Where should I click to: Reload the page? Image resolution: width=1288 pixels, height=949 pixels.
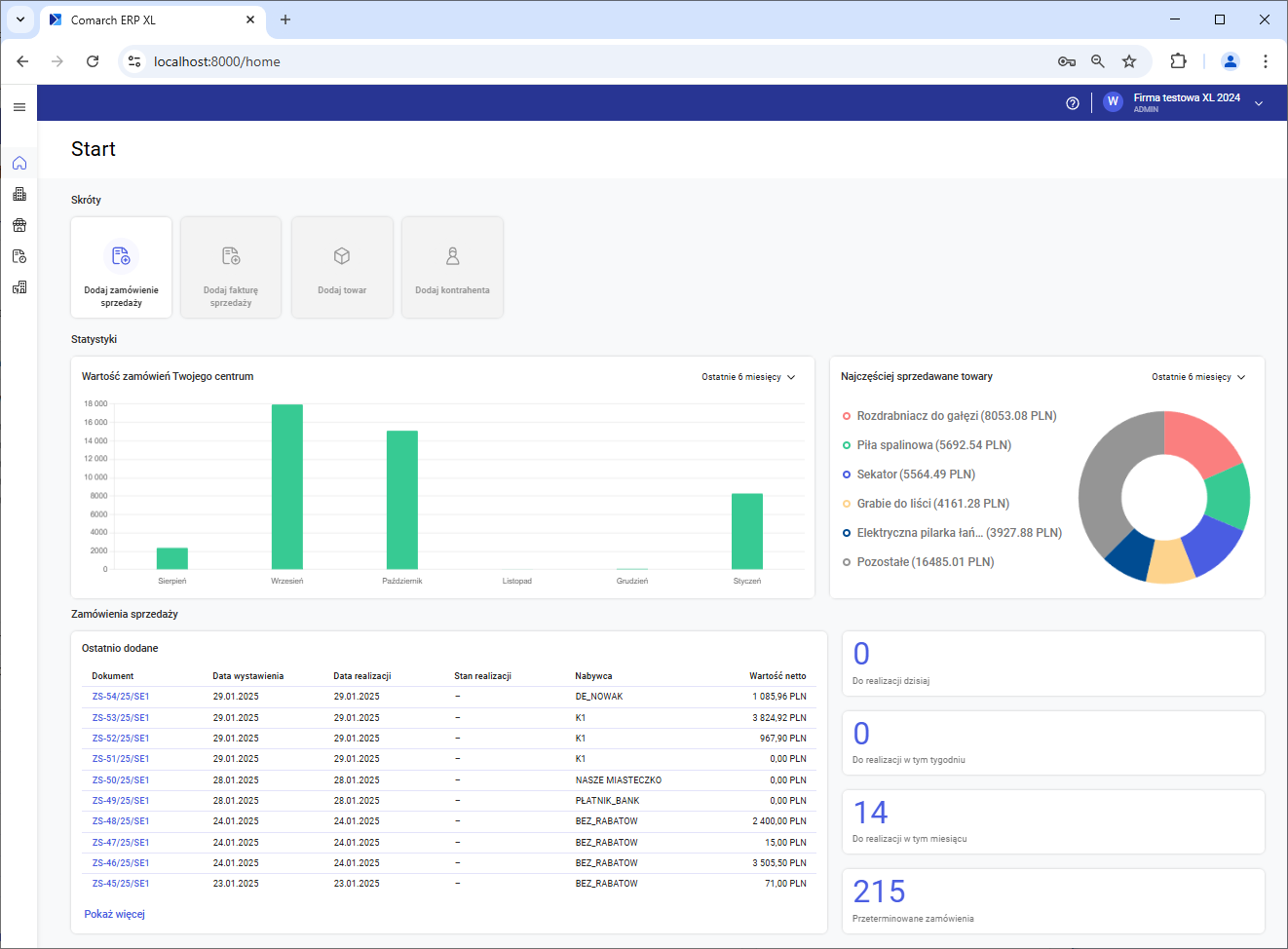(93, 61)
